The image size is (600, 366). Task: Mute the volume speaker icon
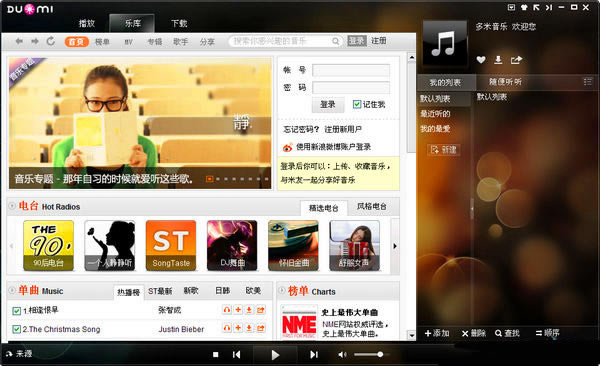tap(342, 355)
